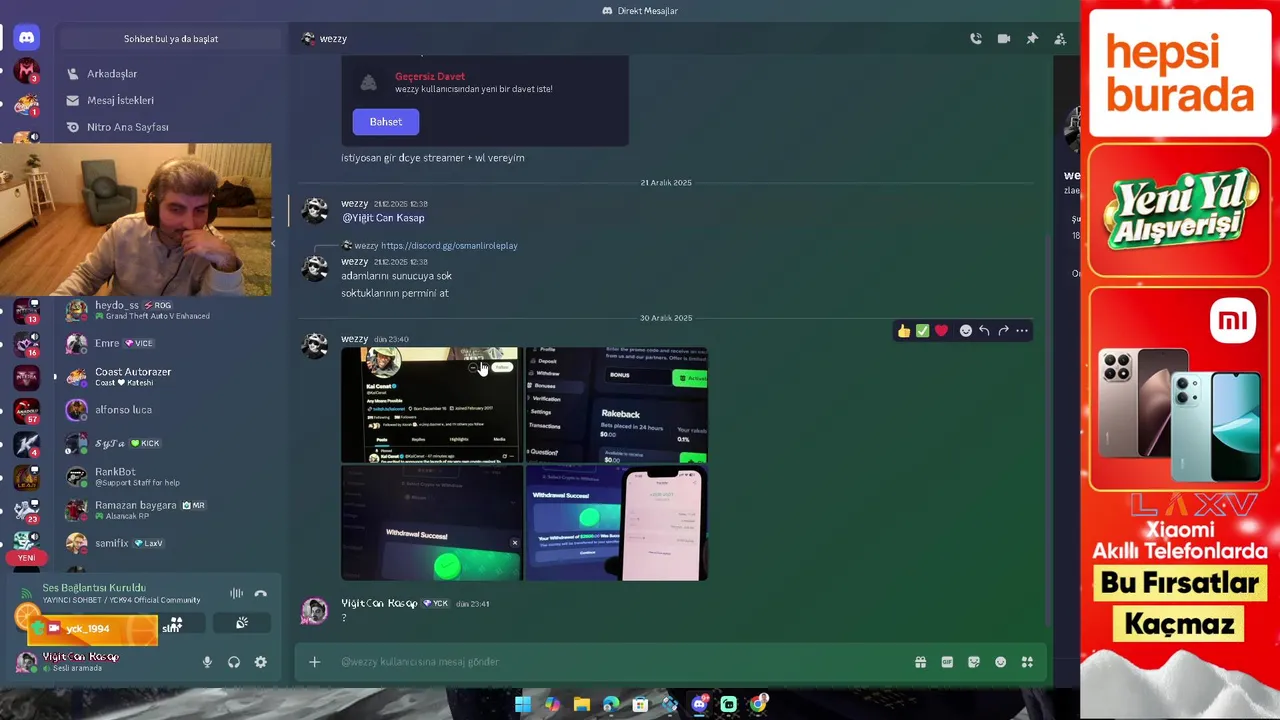Open Mesaj İstekleri
Viewport: 1280px width, 720px height.
coord(170,101)
